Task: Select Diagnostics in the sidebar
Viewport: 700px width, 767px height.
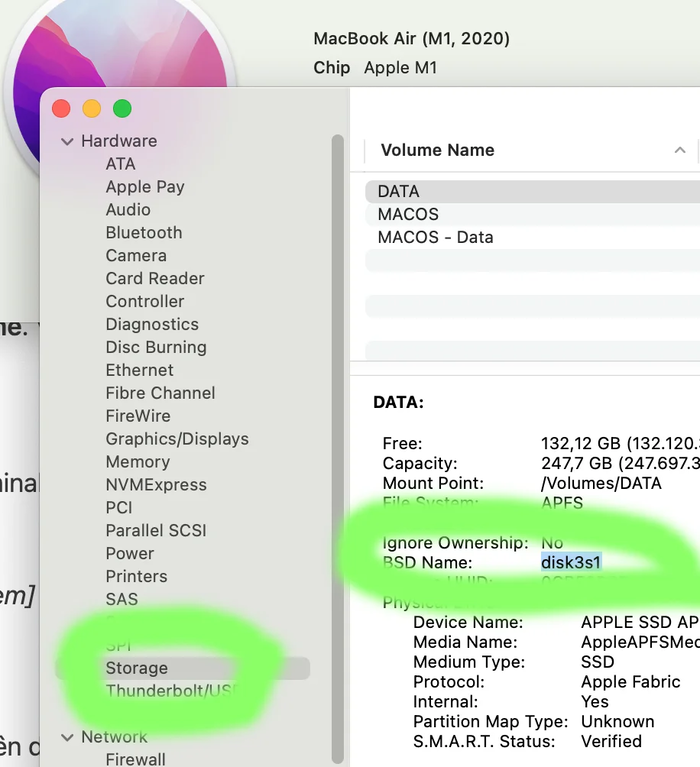Action: (152, 325)
